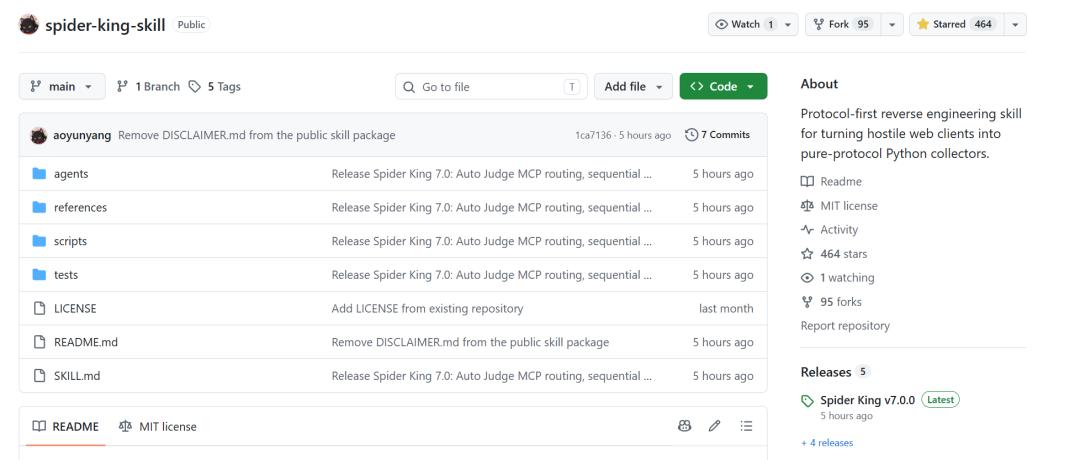Click the fork icon beside 95 forks
This screenshot has width=1080, height=460.
(807, 302)
